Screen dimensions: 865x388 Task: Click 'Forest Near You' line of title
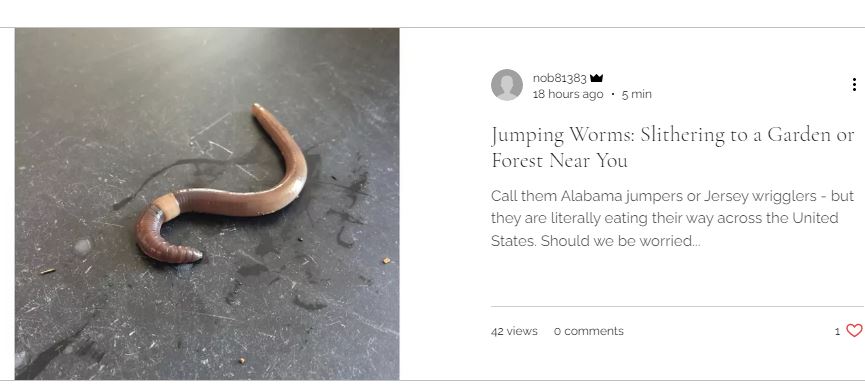coord(559,161)
